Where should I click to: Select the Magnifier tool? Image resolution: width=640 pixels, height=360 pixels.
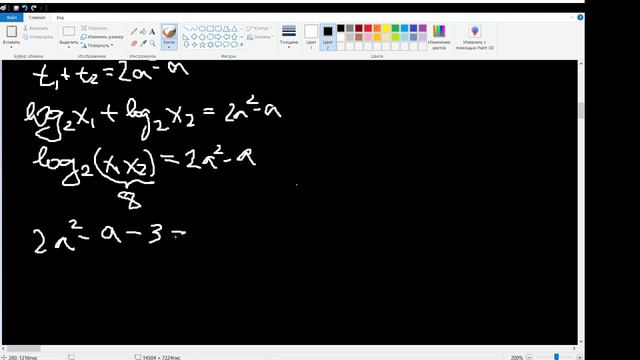pos(152,43)
